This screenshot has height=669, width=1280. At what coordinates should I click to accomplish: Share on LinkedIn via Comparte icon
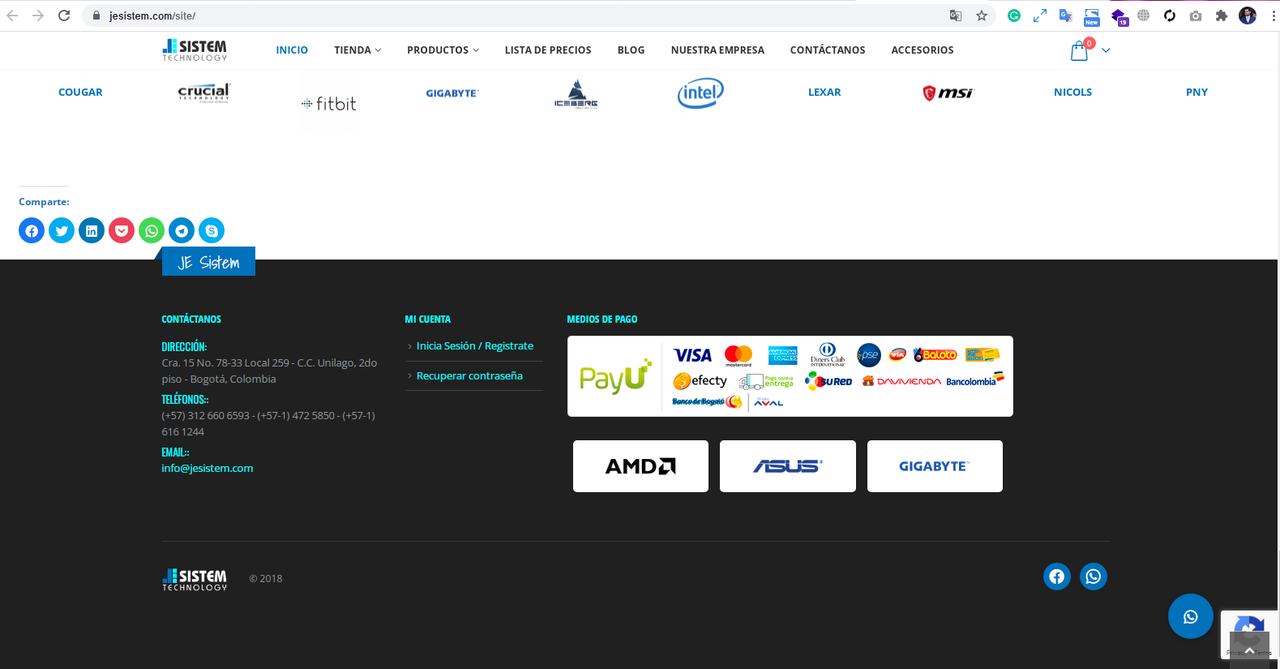[92, 231]
